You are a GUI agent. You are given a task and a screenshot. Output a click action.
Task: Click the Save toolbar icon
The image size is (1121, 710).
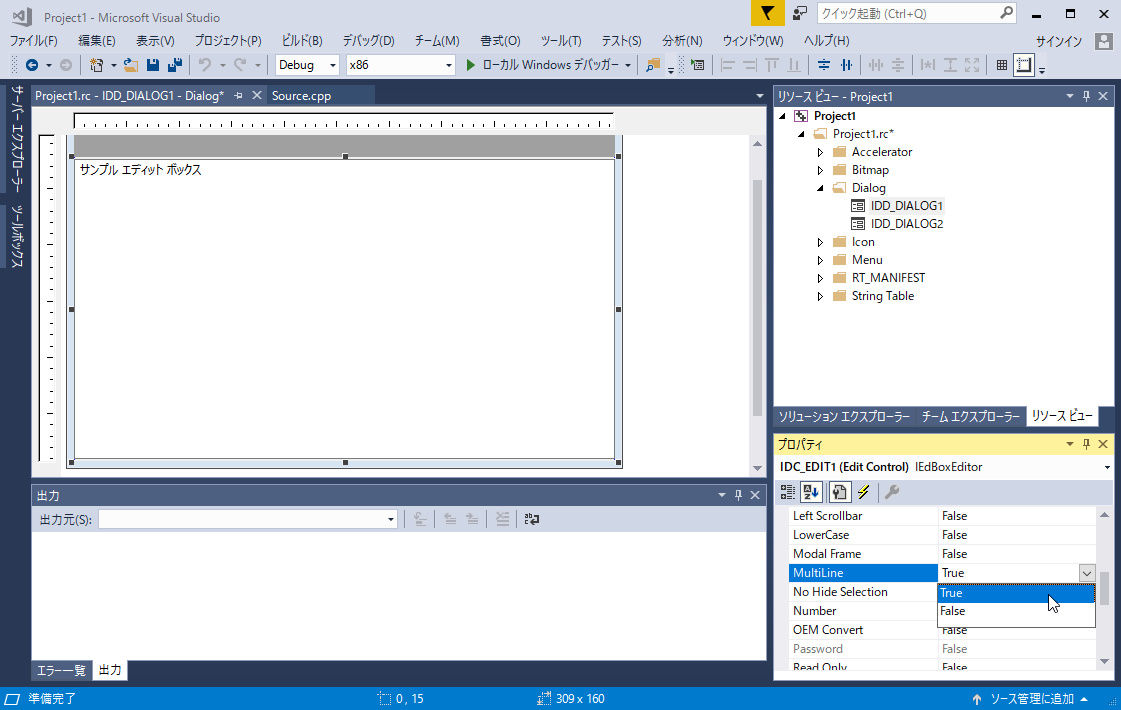(x=152, y=65)
